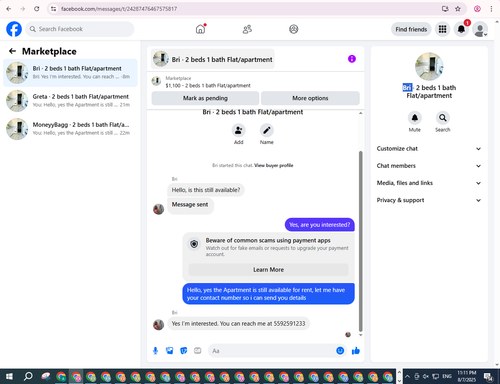The height and width of the screenshot is (384, 500).
Task: Click the browser back arrow
Action: click(x=9, y=9)
